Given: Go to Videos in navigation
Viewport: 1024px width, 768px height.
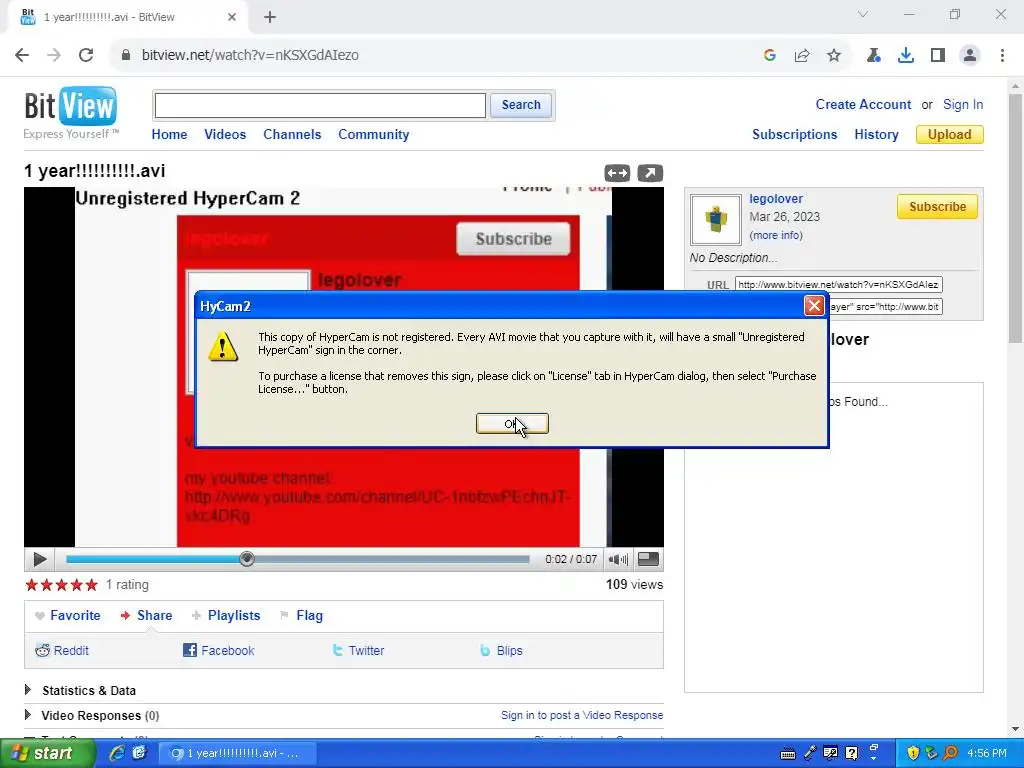Looking at the screenshot, I should tap(225, 134).
